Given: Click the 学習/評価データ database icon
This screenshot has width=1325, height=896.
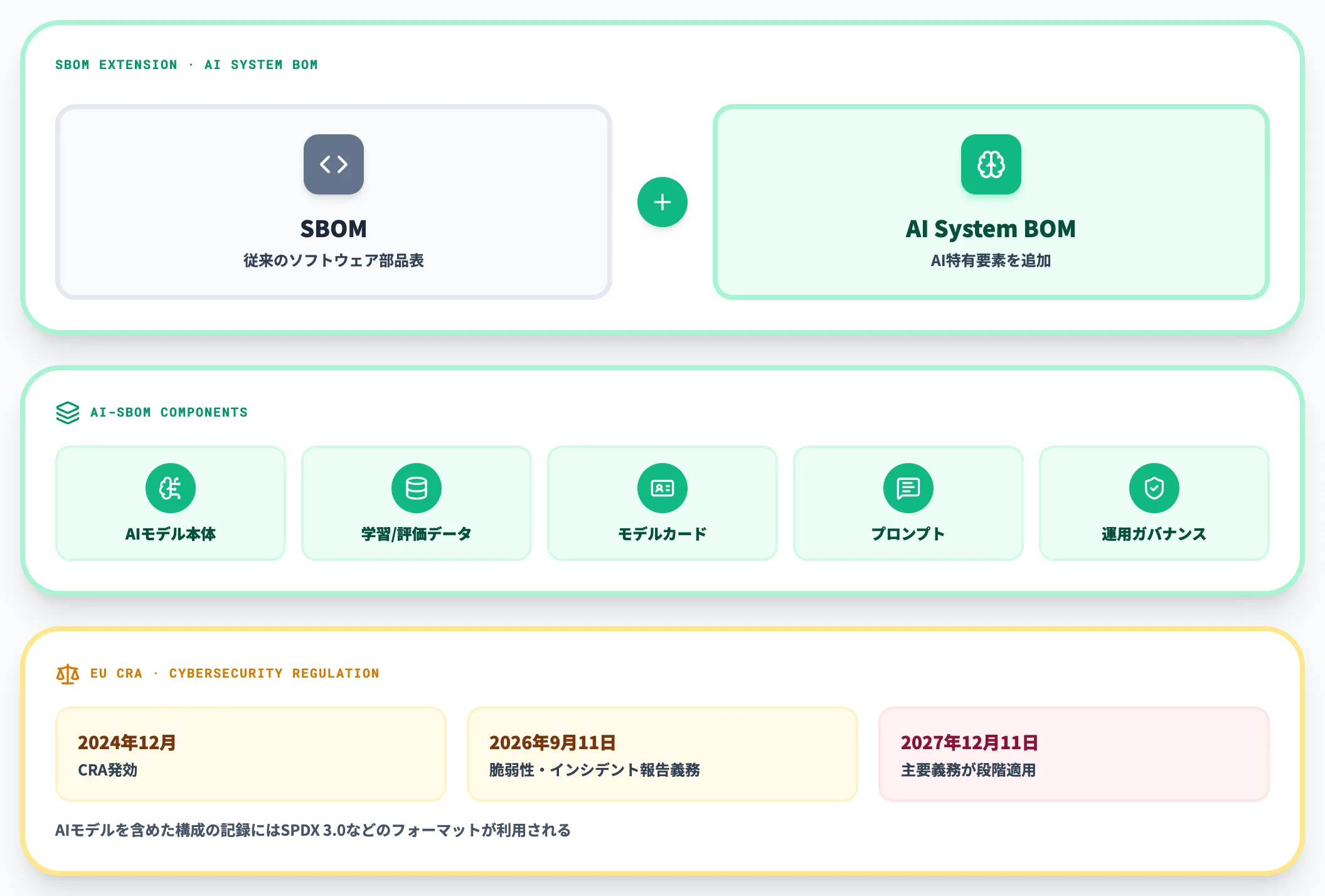Looking at the screenshot, I should [417, 488].
